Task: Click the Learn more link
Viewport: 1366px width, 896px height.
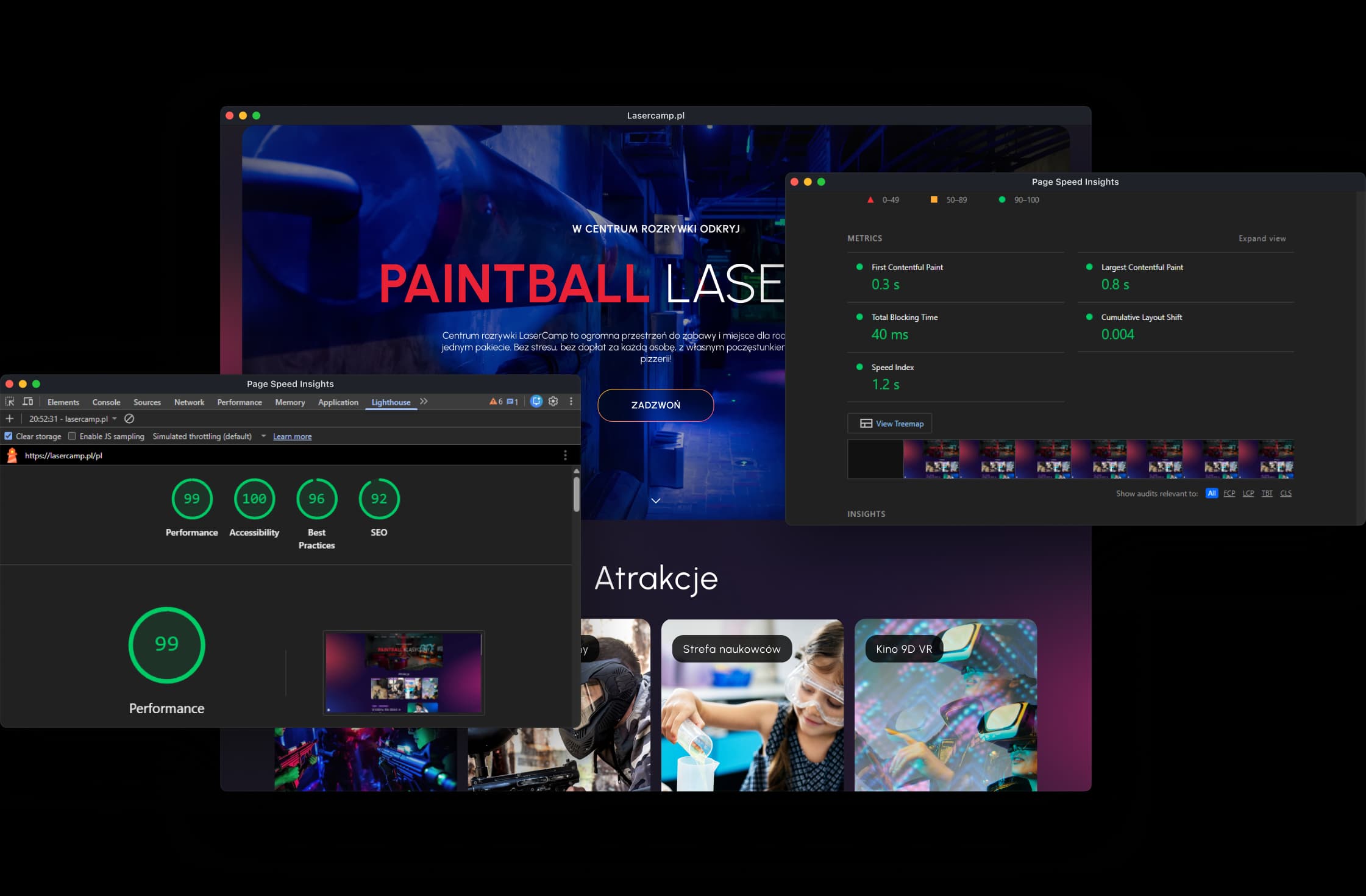Action: [x=292, y=436]
